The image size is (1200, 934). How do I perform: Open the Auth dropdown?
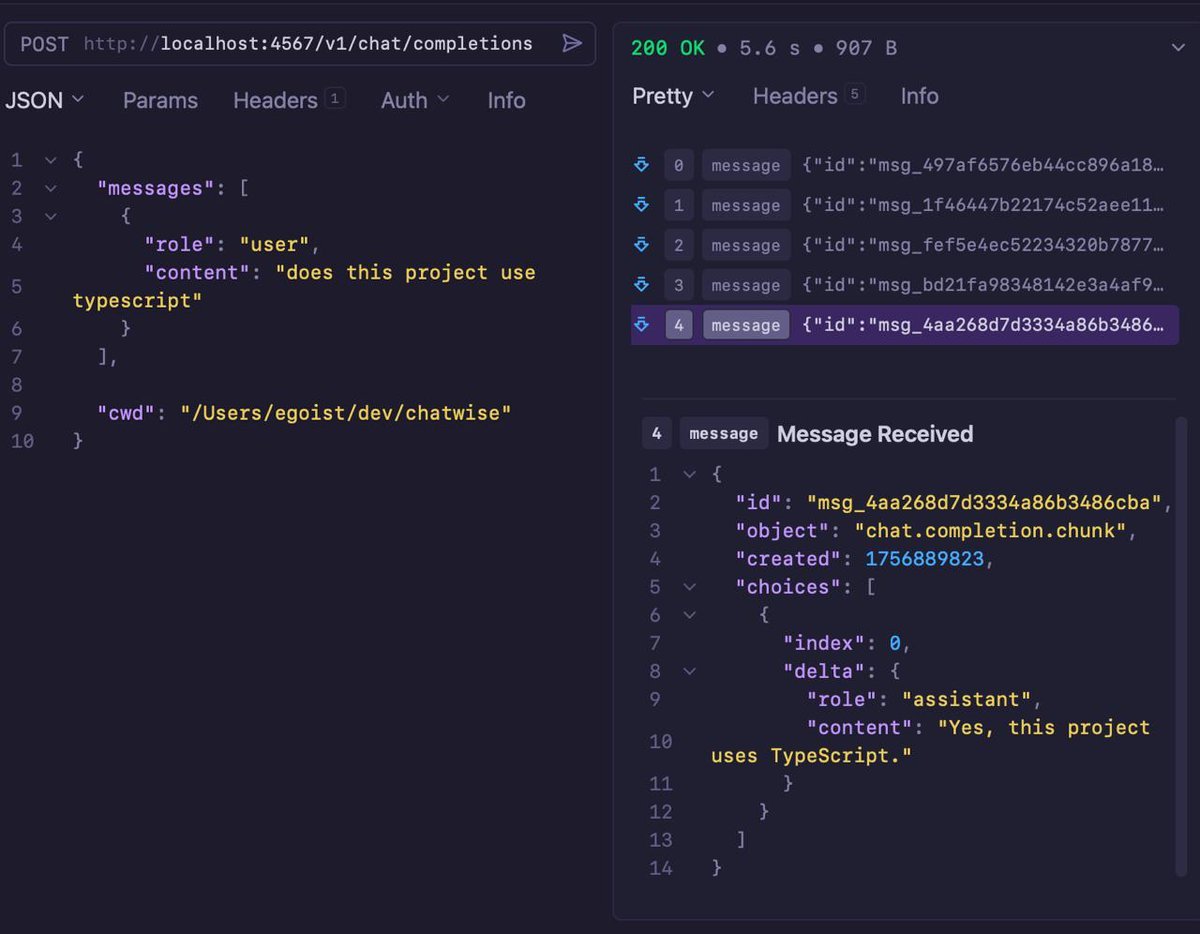pos(415,100)
